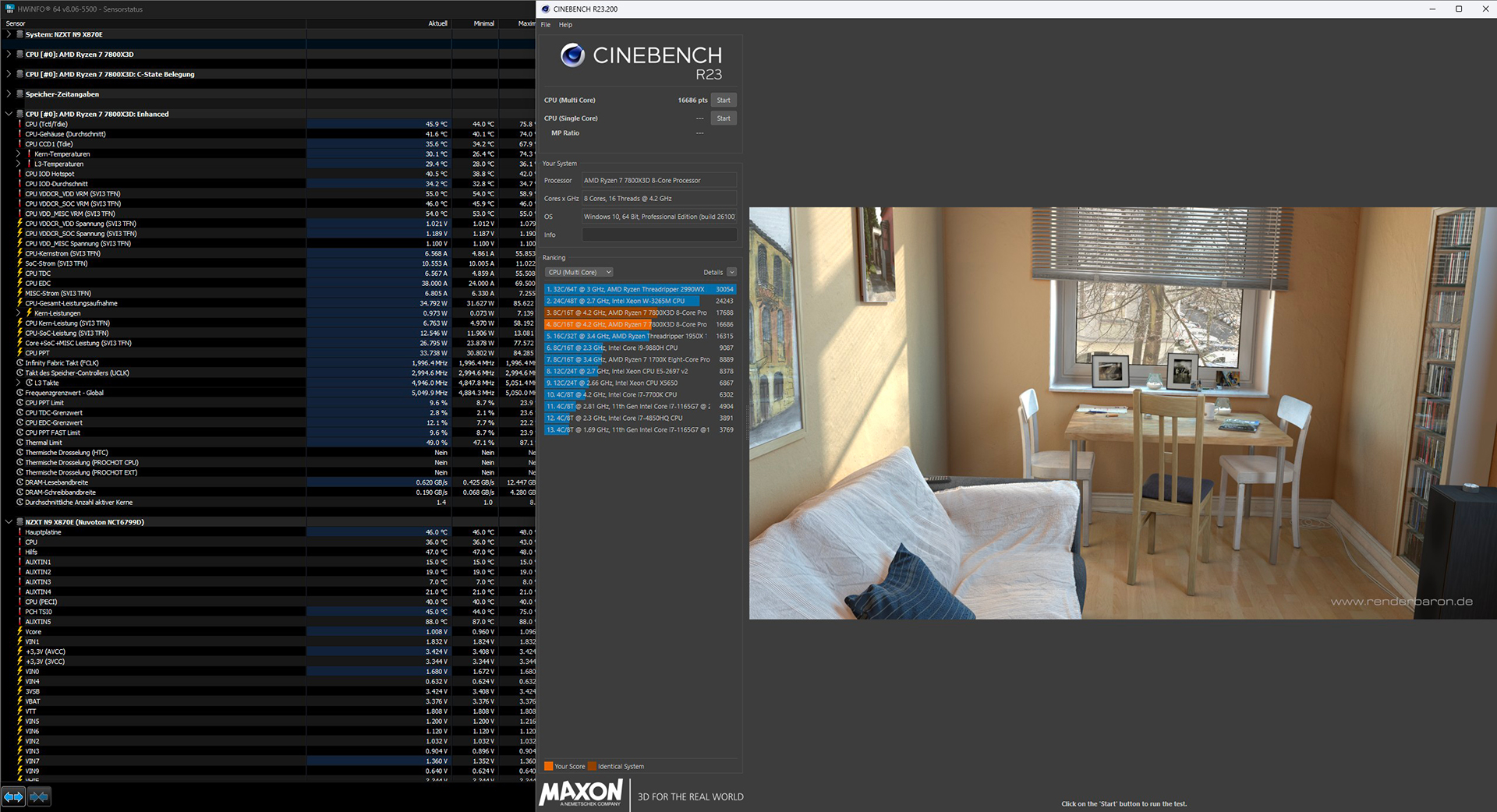Click the lightning icon next to Vcore
Image resolution: width=1497 pixels, height=812 pixels.
pyautogui.click(x=20, y=632)
